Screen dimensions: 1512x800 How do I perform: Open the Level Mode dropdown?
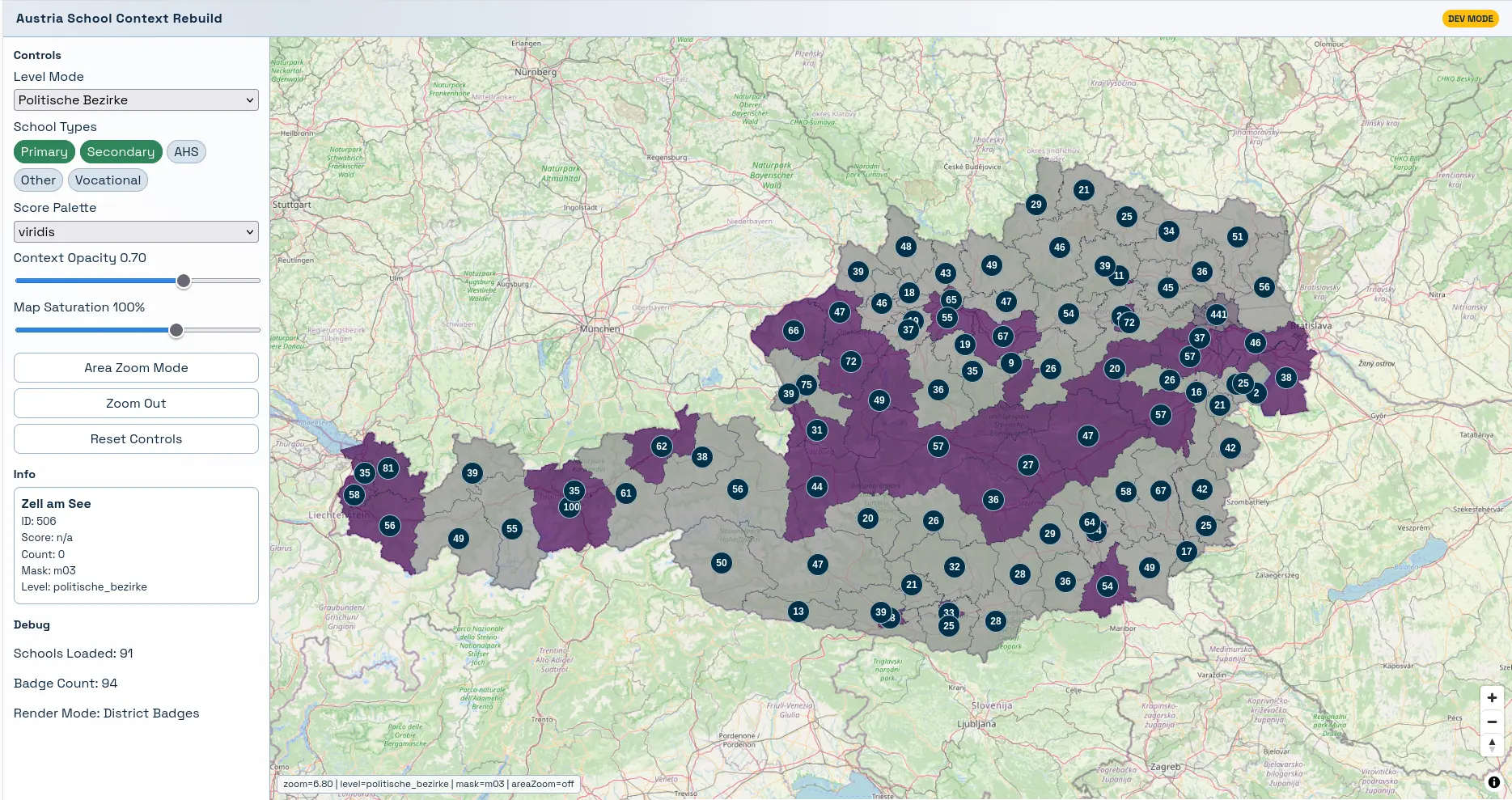135,99
